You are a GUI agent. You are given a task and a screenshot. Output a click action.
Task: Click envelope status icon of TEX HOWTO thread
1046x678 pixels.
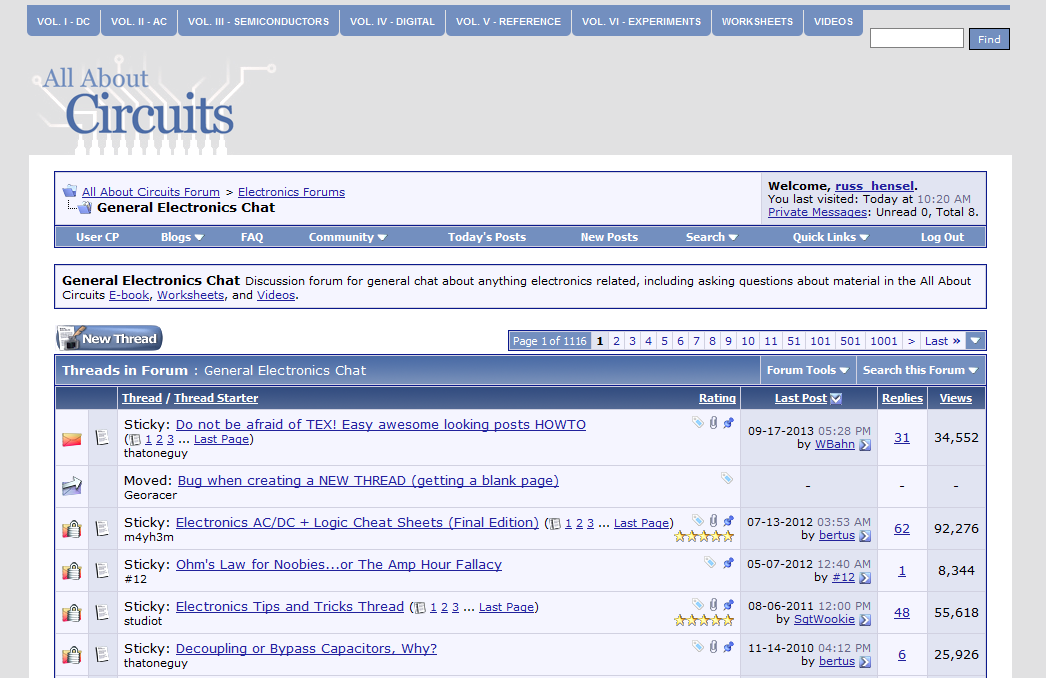pyautogui.click(x=71, y=439)
